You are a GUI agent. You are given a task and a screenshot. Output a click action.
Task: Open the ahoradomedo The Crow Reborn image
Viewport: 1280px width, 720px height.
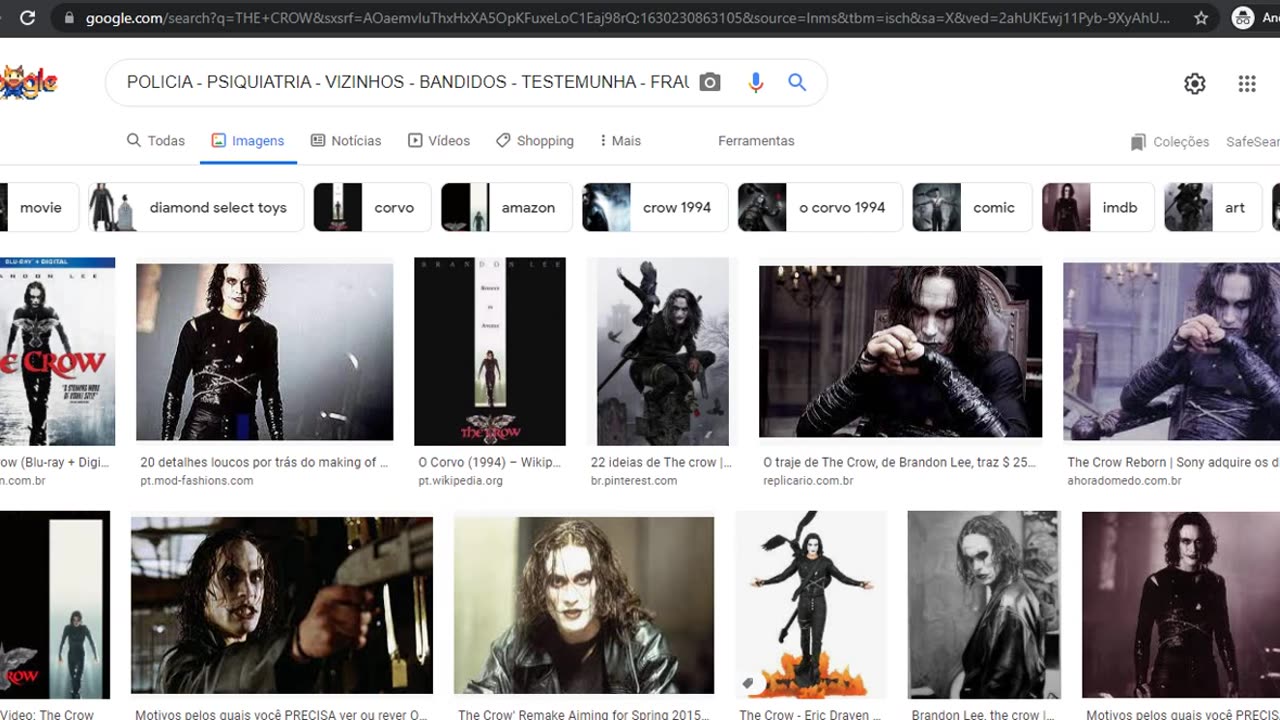[x=1171, y=351]
